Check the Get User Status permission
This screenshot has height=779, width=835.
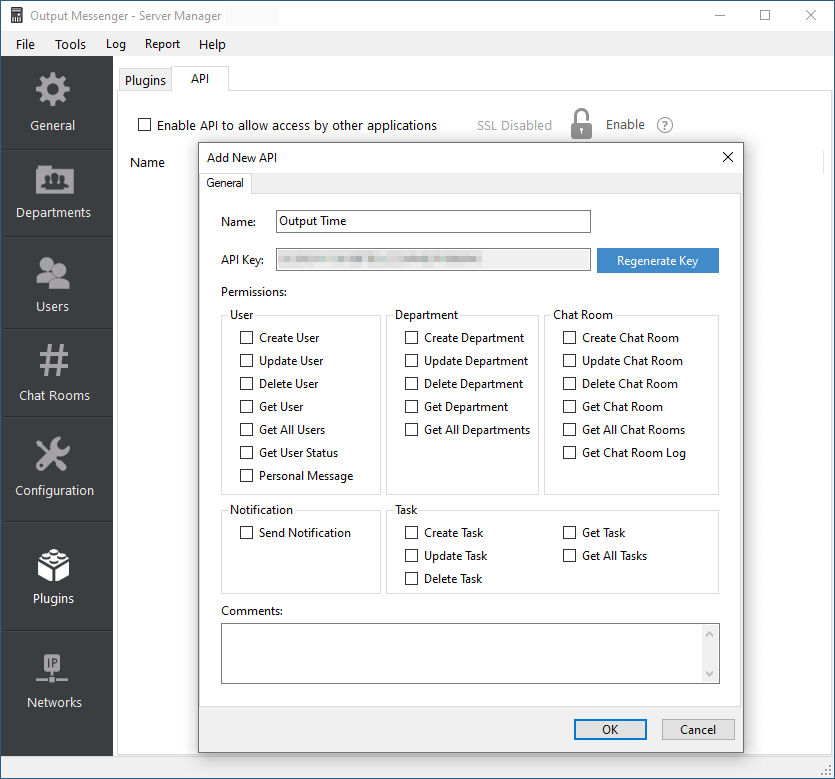[x=246, y=452]
